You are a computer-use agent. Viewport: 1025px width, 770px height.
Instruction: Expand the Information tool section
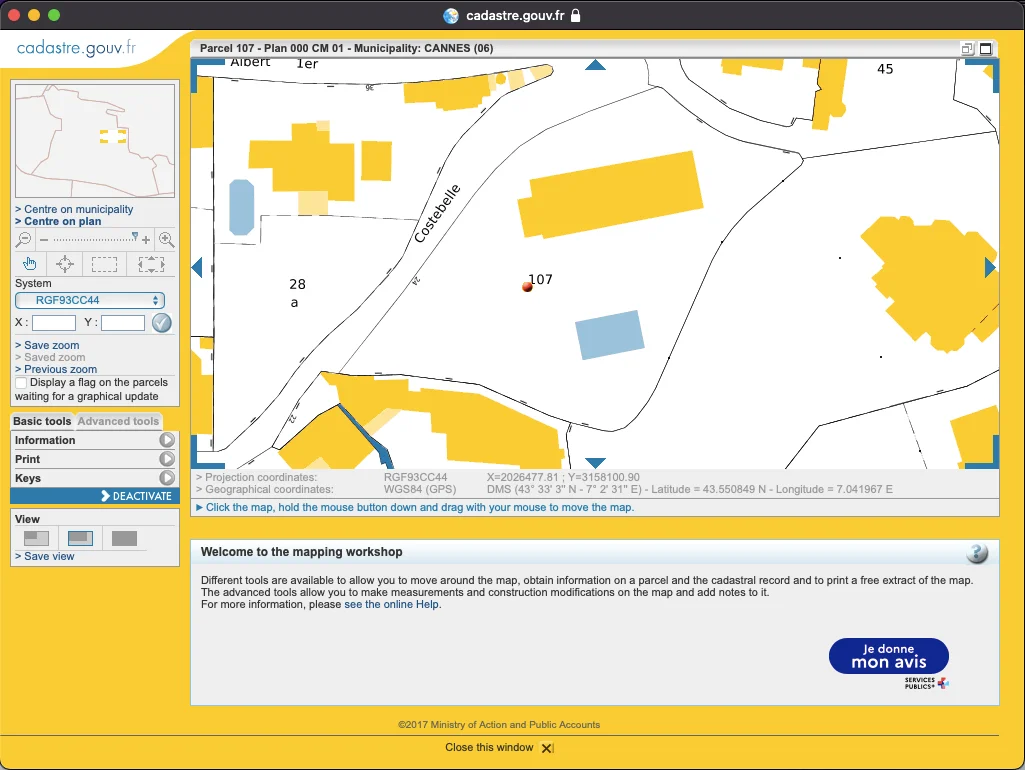(166, 440)
